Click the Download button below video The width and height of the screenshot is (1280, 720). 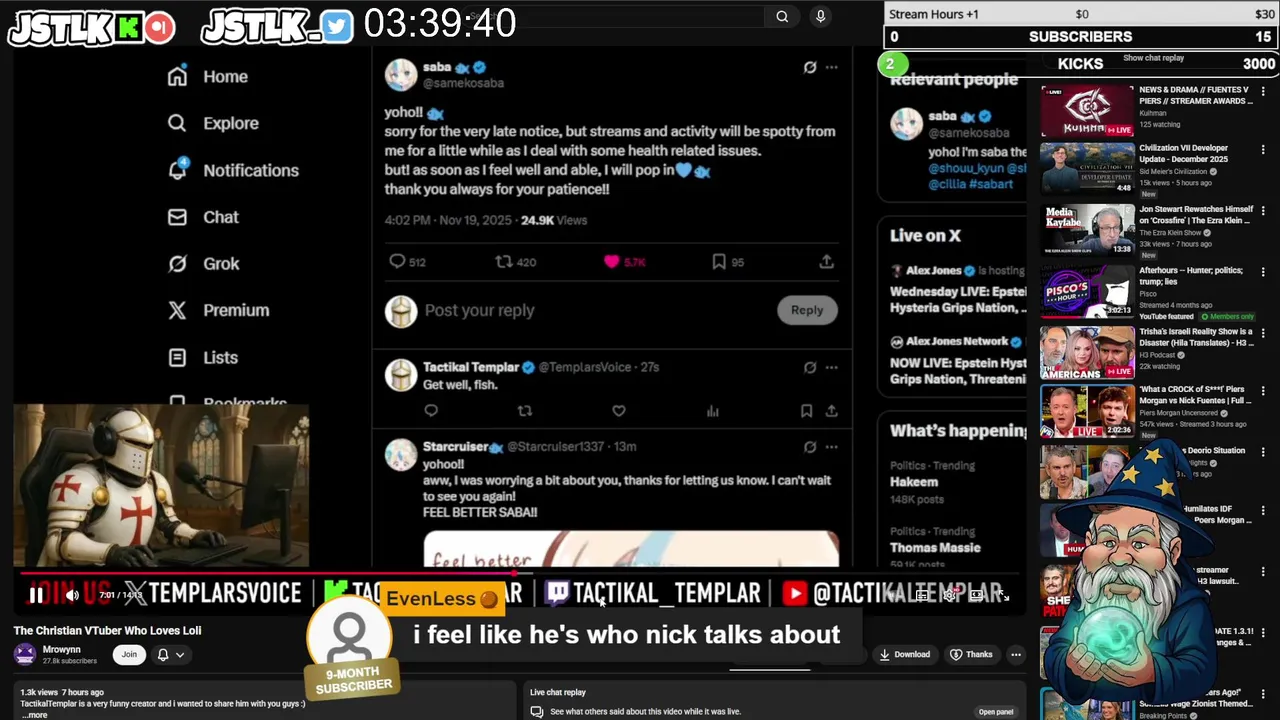pos(904,655)
